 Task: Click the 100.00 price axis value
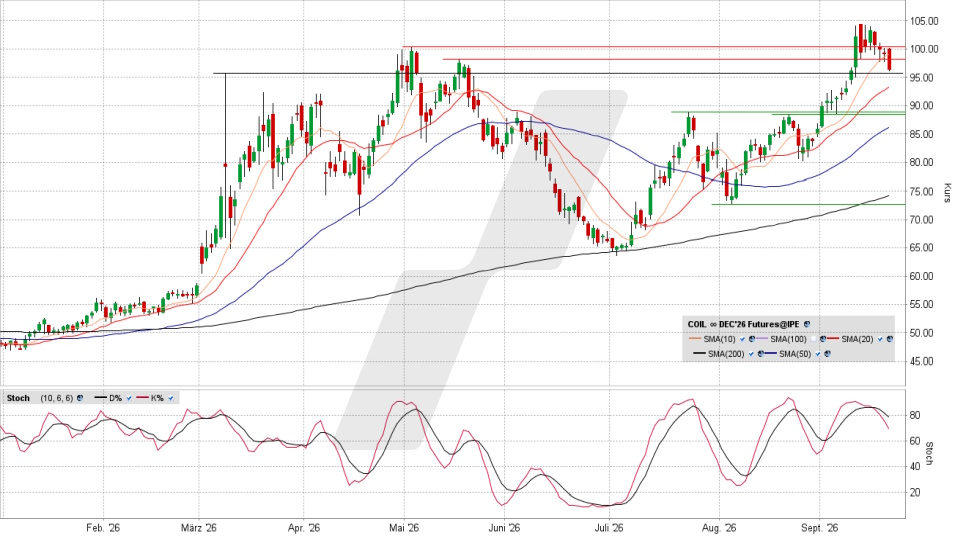tap(924, 49)
